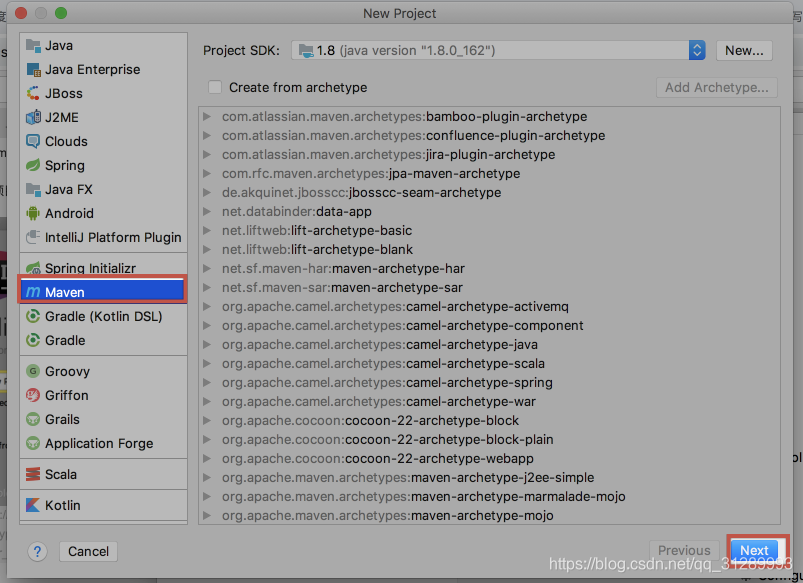Expand bamboo-plugin-archetype entry
The height and width of the screenshot is (583, 803).
207,116
